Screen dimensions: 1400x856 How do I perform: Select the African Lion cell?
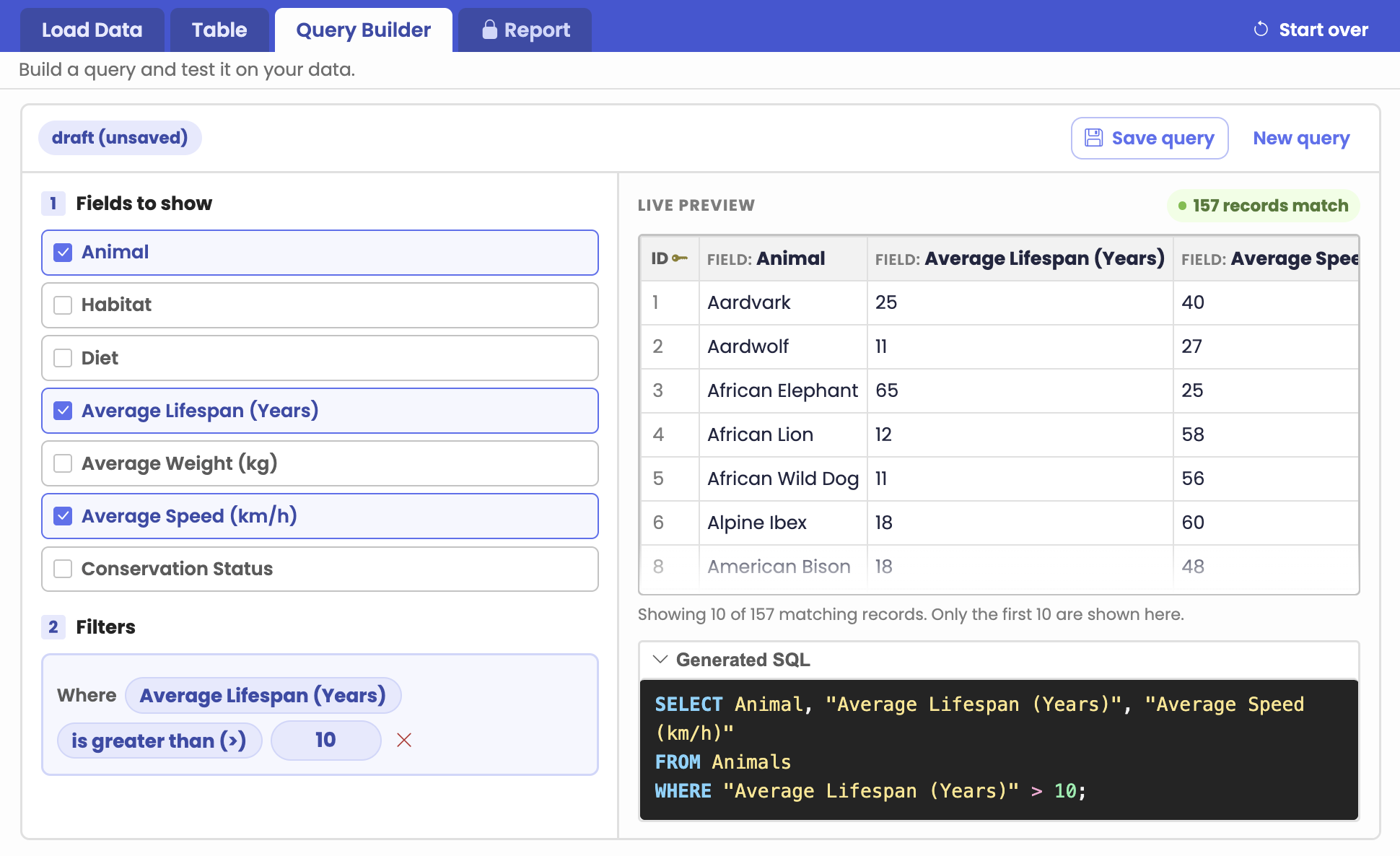coord(783,434)
